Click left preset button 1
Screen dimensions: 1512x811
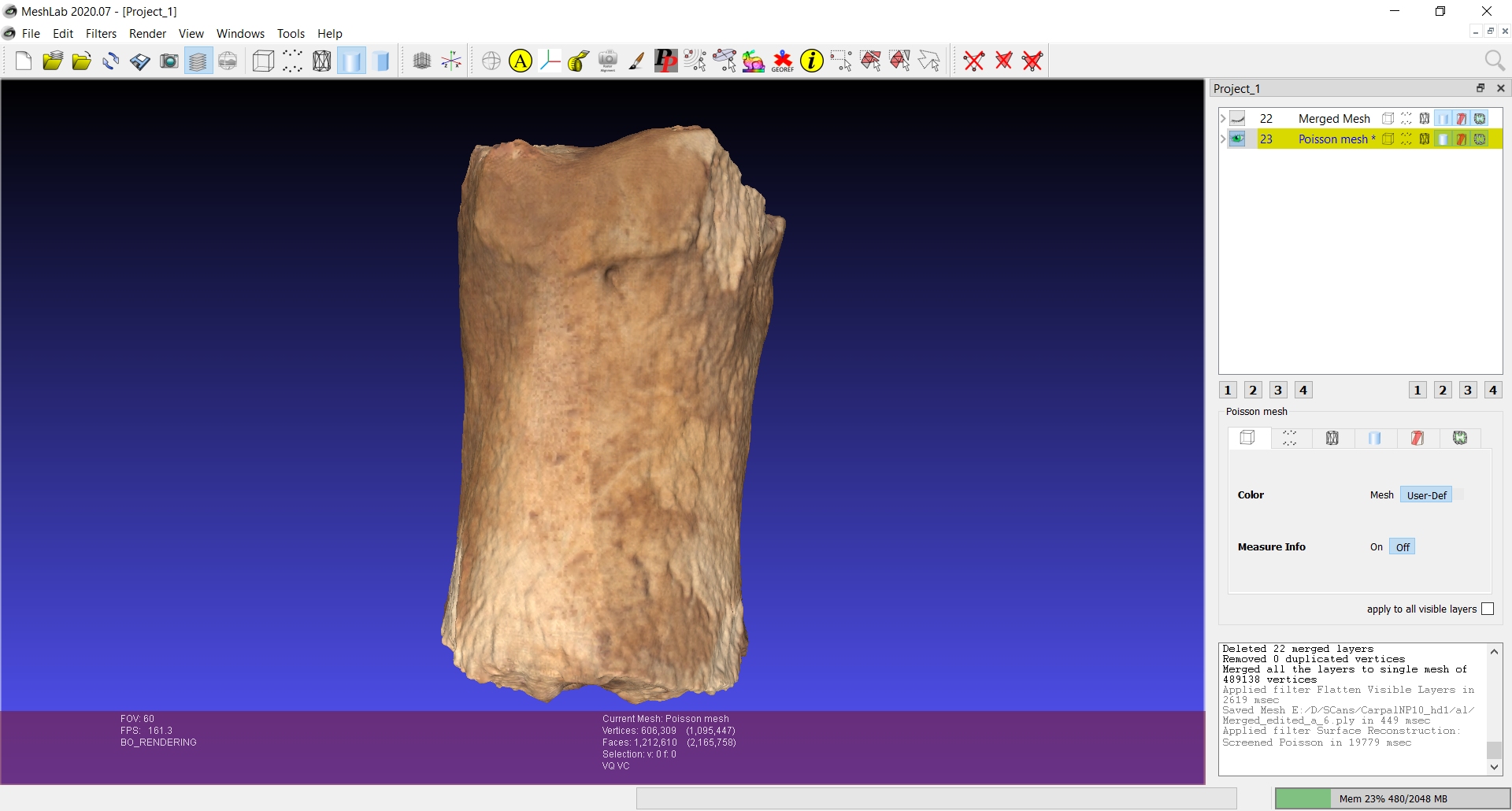pyautogui.click(x=1228, y=390)
